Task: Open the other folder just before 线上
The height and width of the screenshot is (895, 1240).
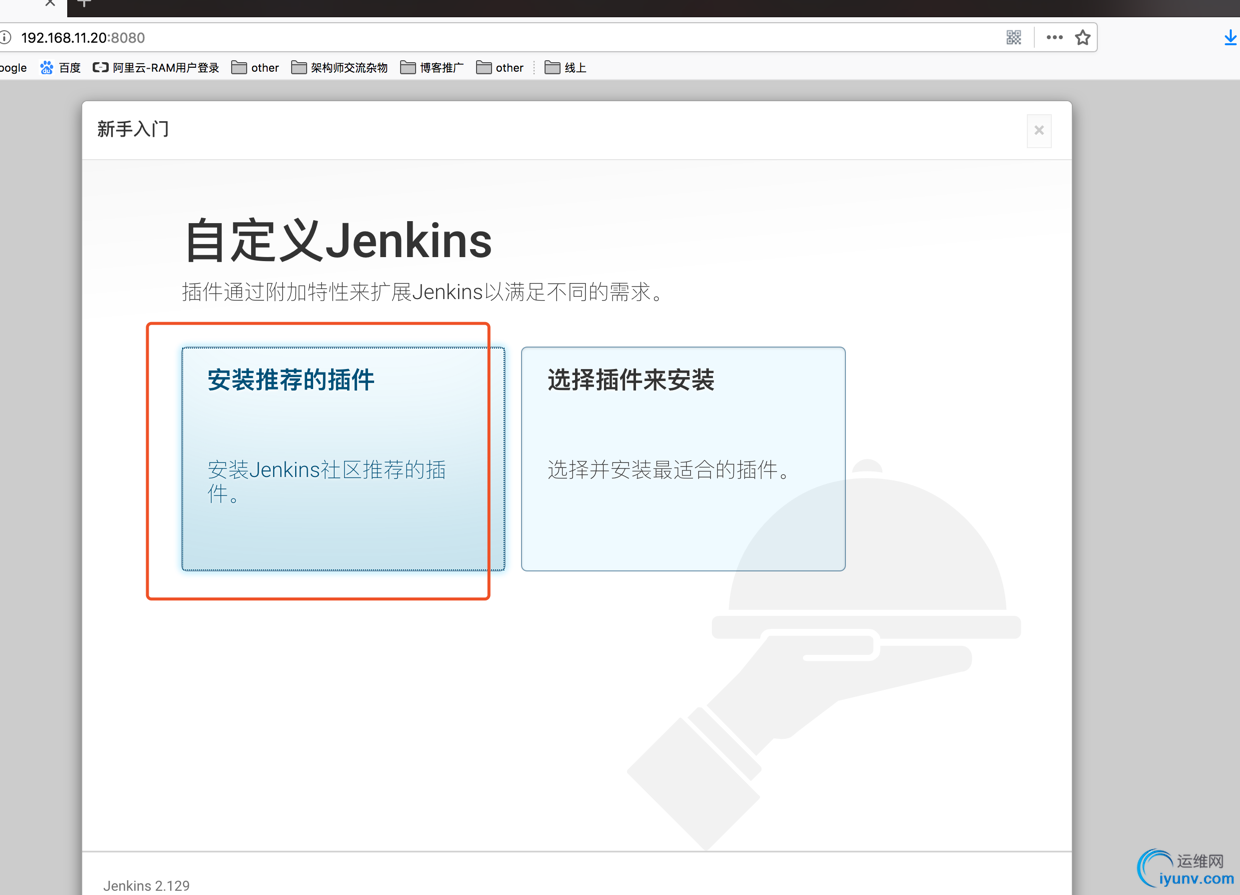Action: [500, 68]
